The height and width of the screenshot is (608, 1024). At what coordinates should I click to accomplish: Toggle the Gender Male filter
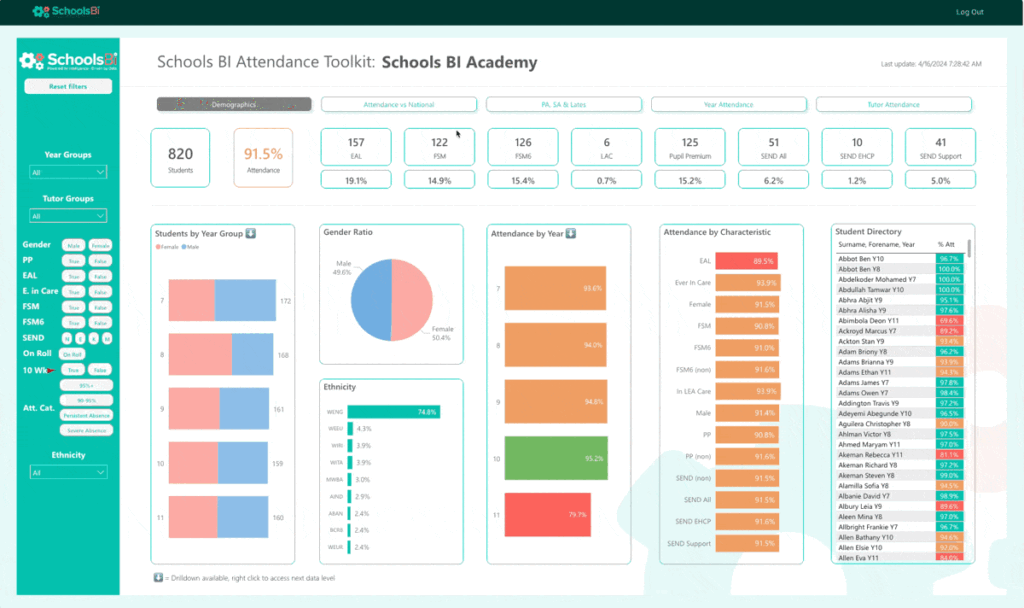73,246
